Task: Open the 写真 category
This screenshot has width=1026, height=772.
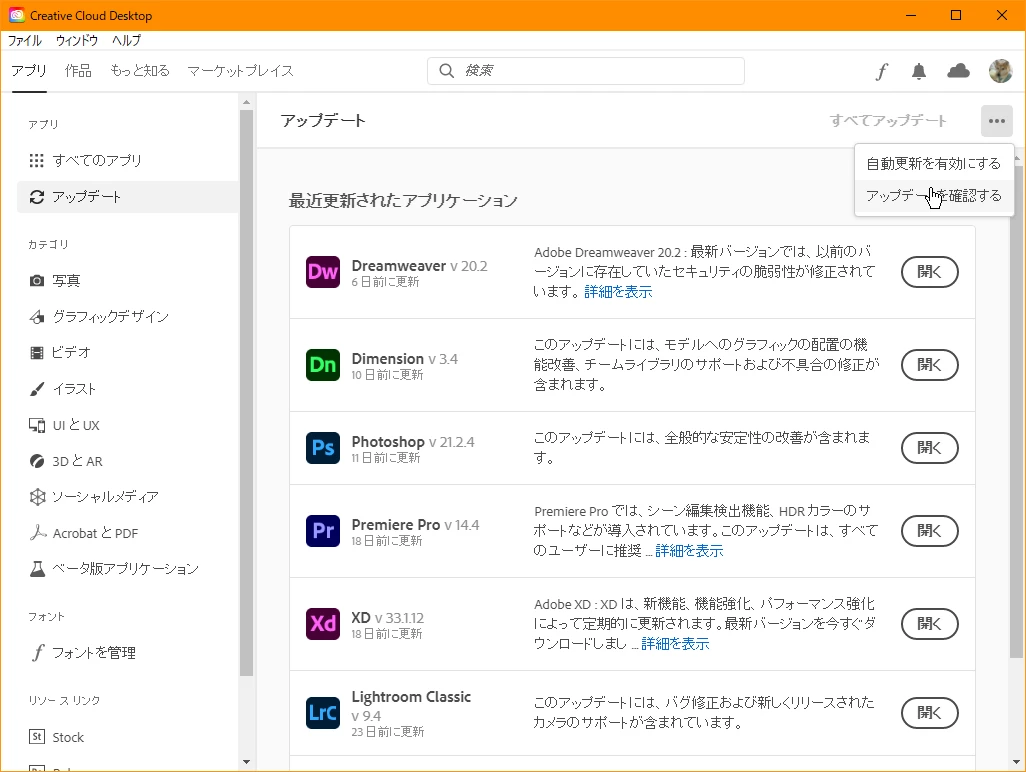Action: (128, 281)
